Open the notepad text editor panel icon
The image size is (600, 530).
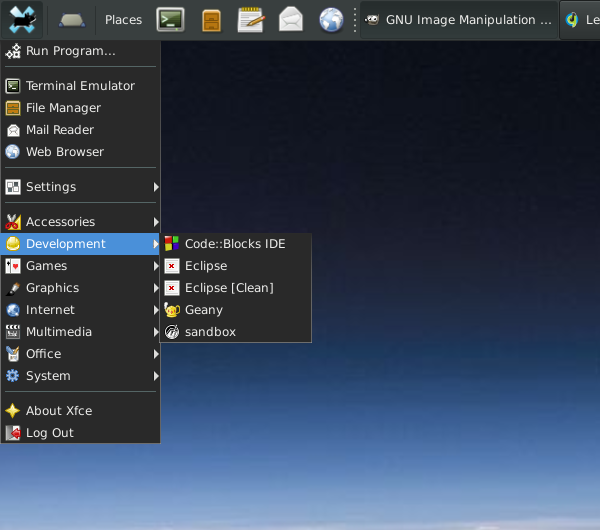point(251,19)
